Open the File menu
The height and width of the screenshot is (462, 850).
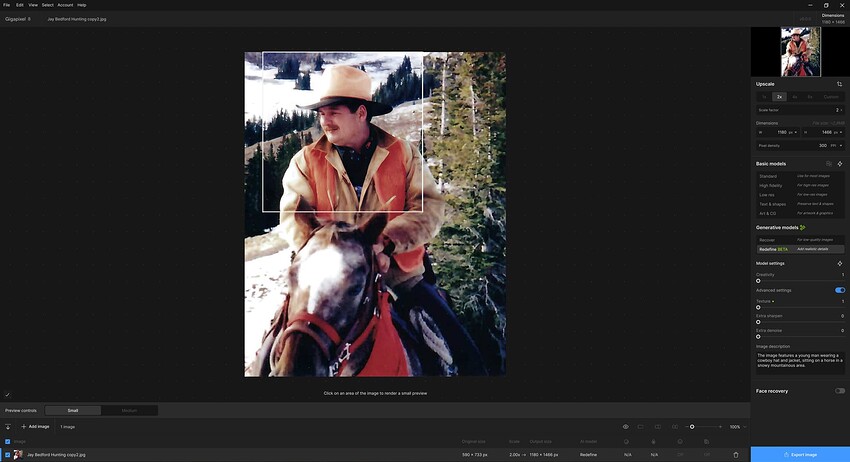tap(7, 5)
